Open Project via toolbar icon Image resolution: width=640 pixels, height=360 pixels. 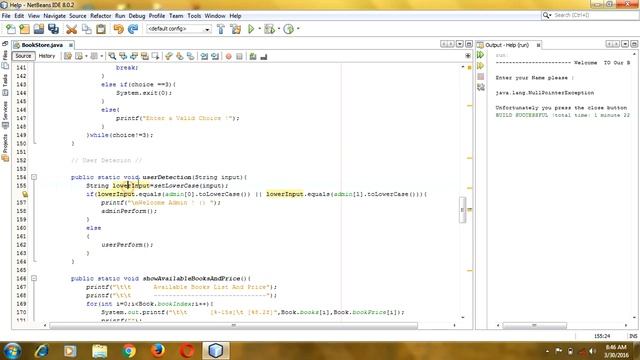click(39, 29)
